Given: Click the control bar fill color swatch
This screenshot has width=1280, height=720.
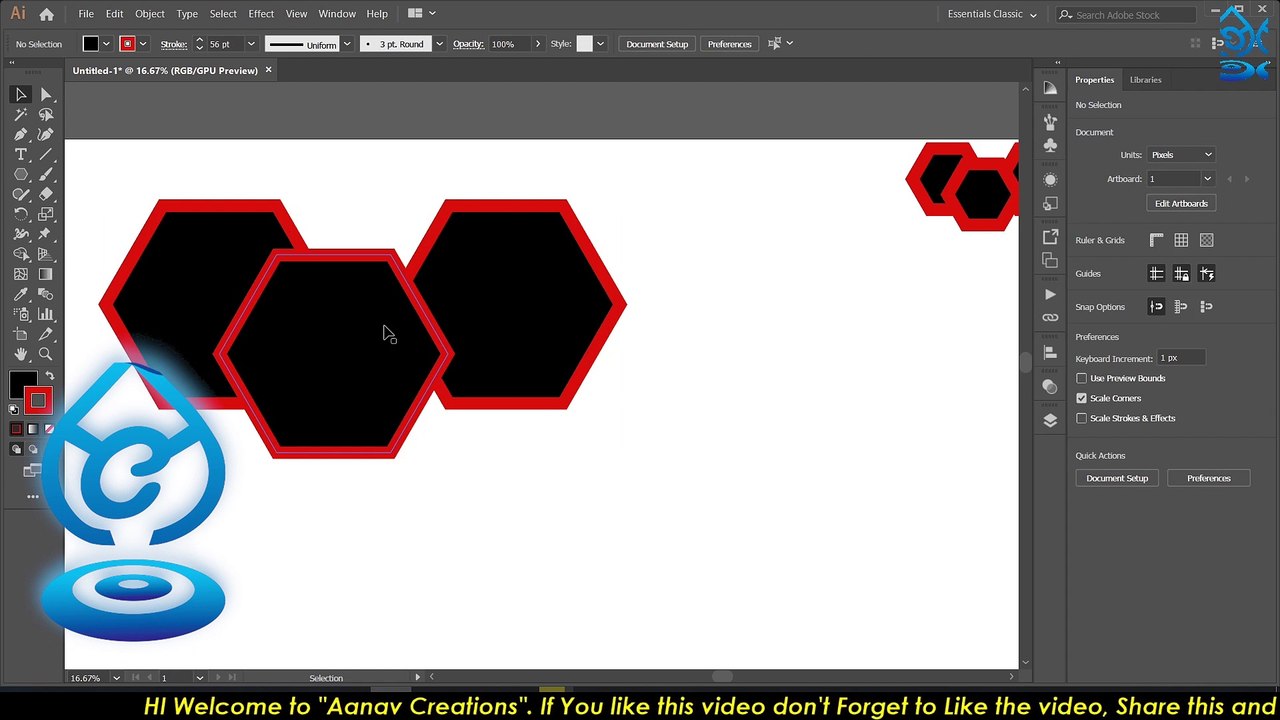Looking at the screenshot, I should pos(90,44).
